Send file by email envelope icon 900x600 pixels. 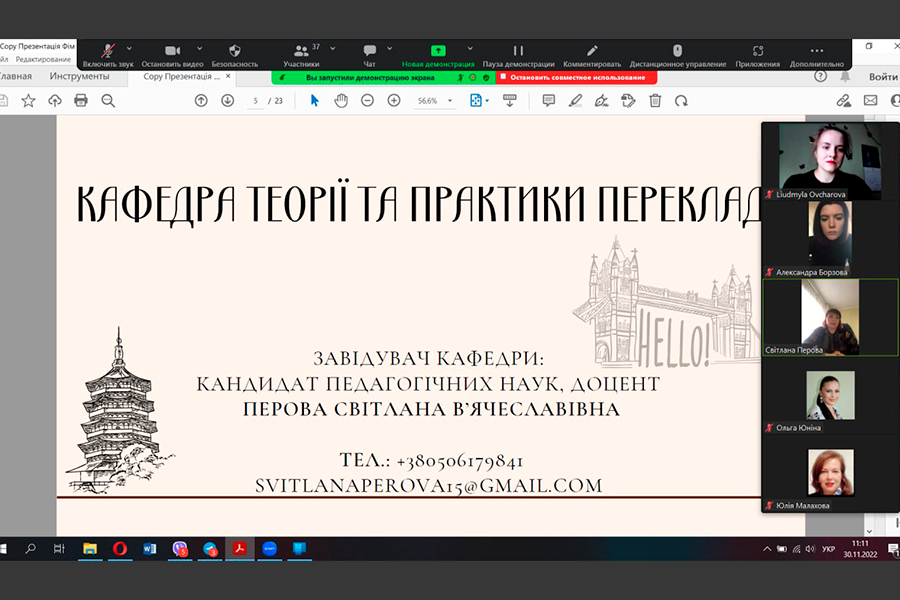[870, 101]
